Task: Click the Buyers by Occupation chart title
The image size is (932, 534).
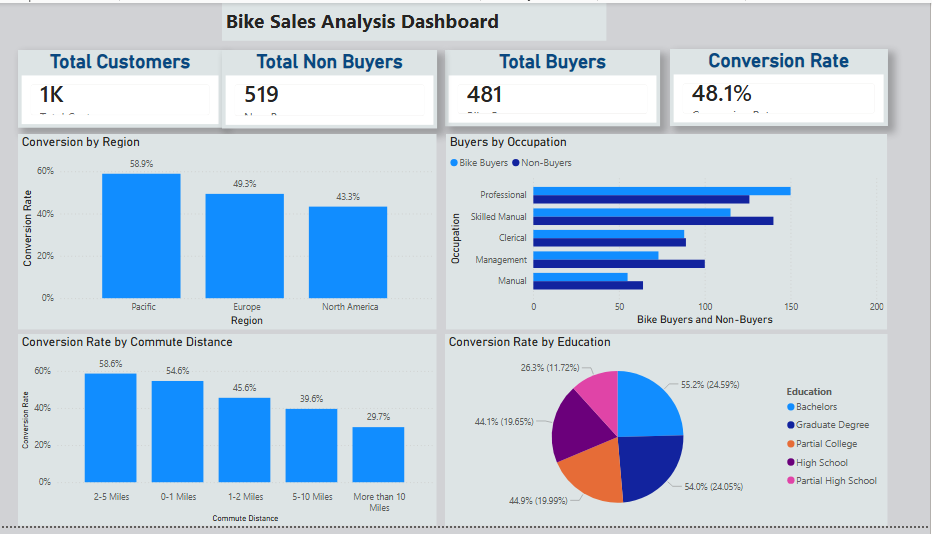Action: pyautogui.click(x=508, y=142)
